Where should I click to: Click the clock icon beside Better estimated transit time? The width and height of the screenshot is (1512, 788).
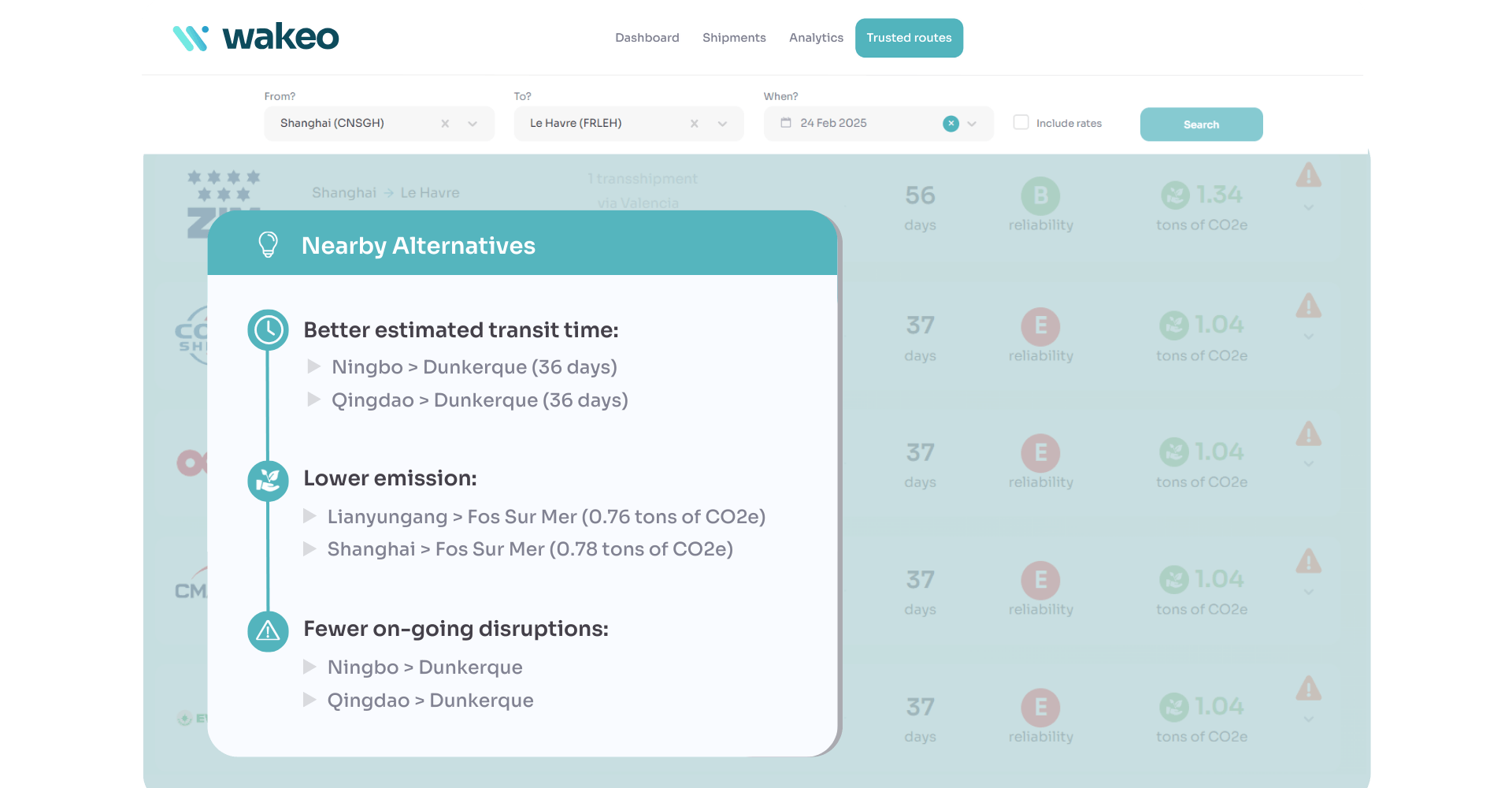coord(268,330)
